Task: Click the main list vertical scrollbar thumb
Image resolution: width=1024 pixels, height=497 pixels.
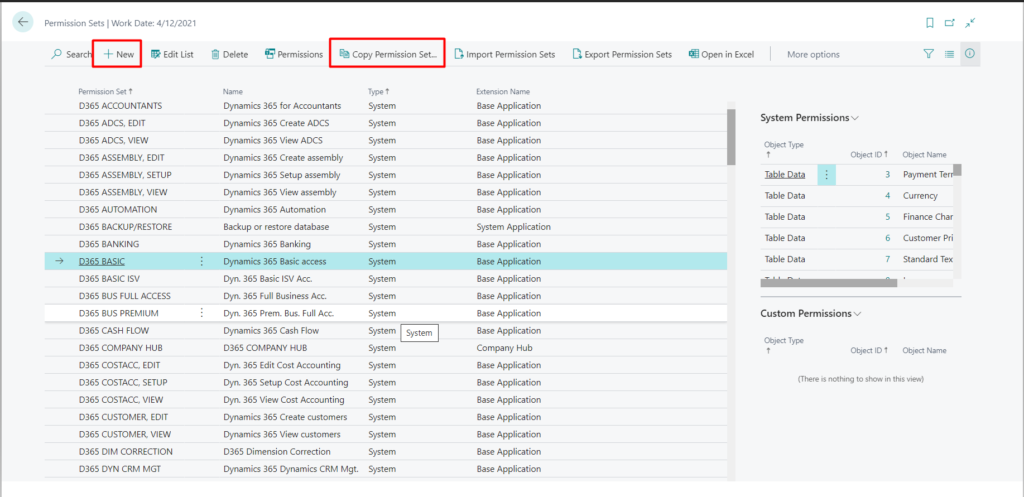Action: pos(731,136)
